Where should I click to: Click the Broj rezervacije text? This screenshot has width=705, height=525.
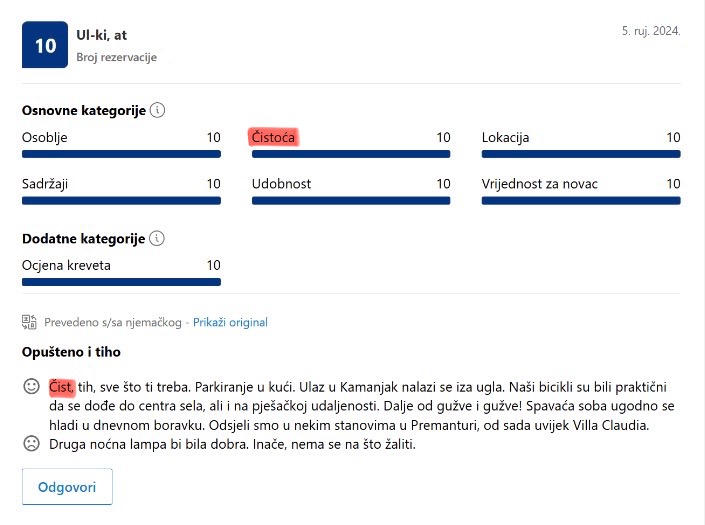coord(116,57)
